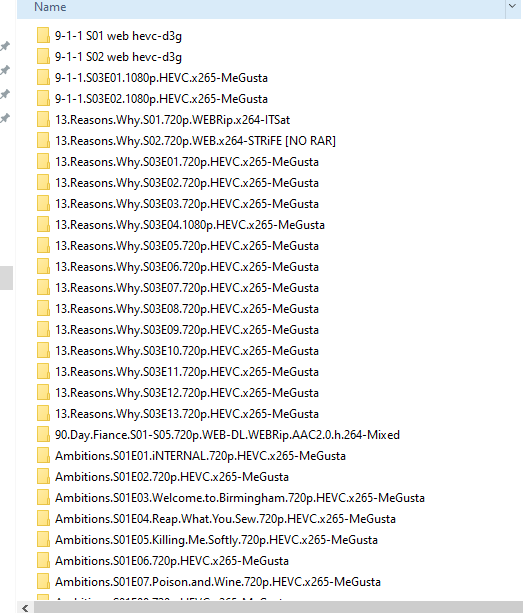Viewport: 523px width, 613px height.
Task: Click the horizontal scrollbar track
Action: tap(278, 608)
